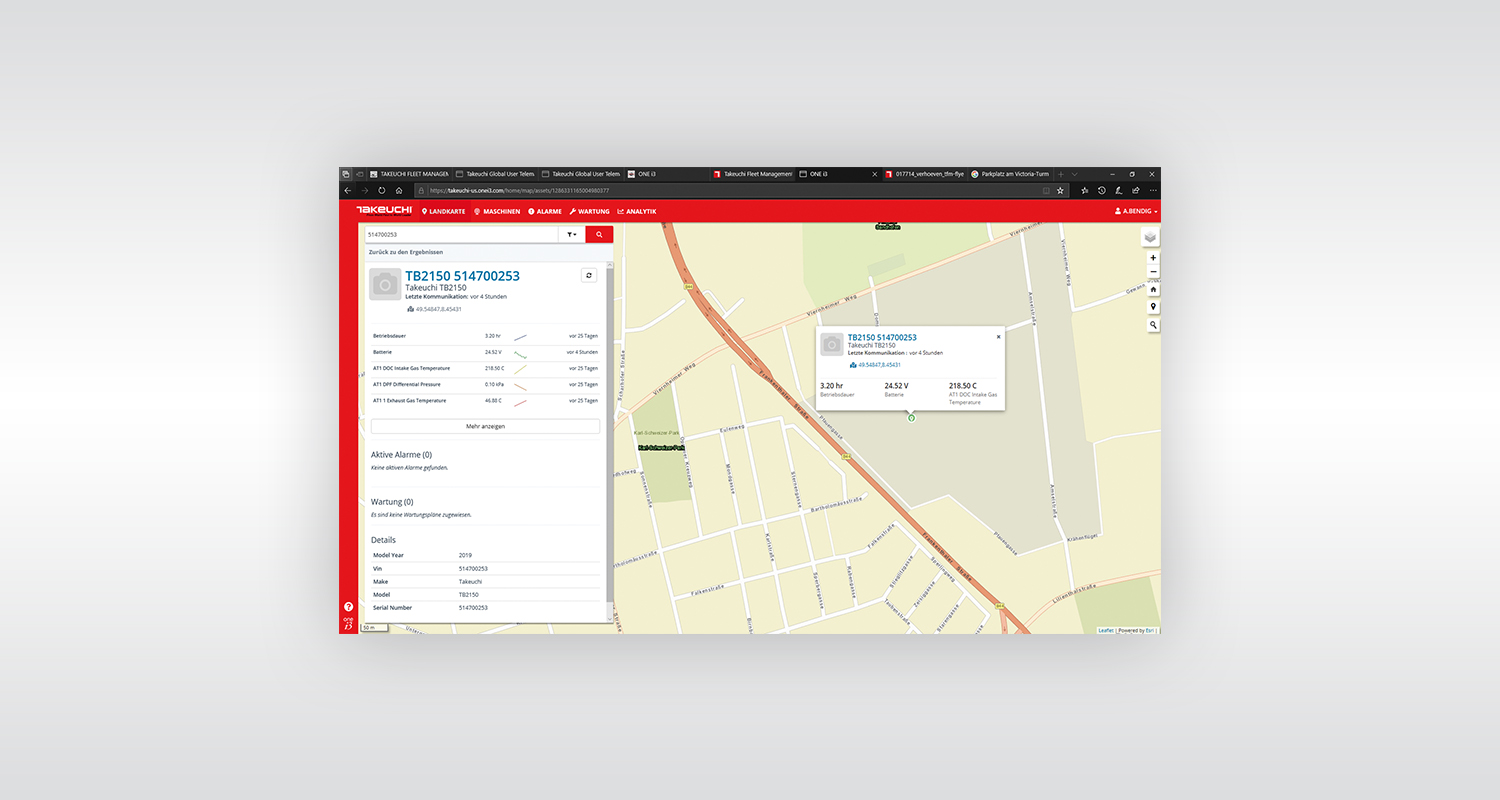Open TB2150 514700253 title in side panel

tap(462, 276)
